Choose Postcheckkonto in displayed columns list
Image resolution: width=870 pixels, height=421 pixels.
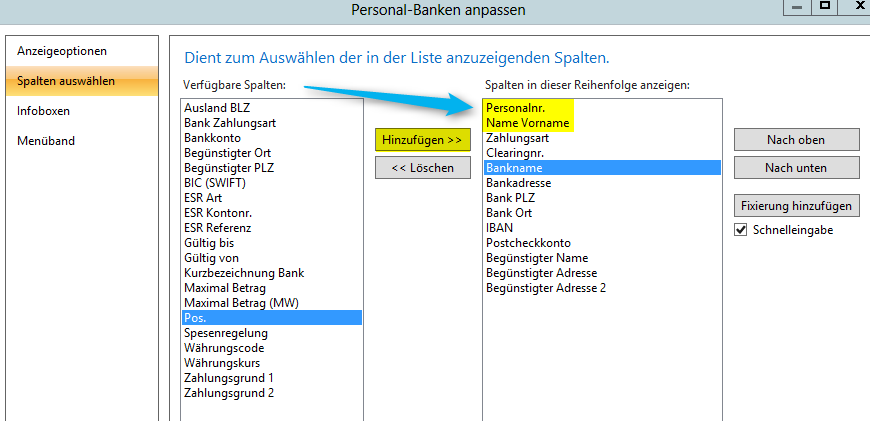pyautogui.click(x=528, y=243)
